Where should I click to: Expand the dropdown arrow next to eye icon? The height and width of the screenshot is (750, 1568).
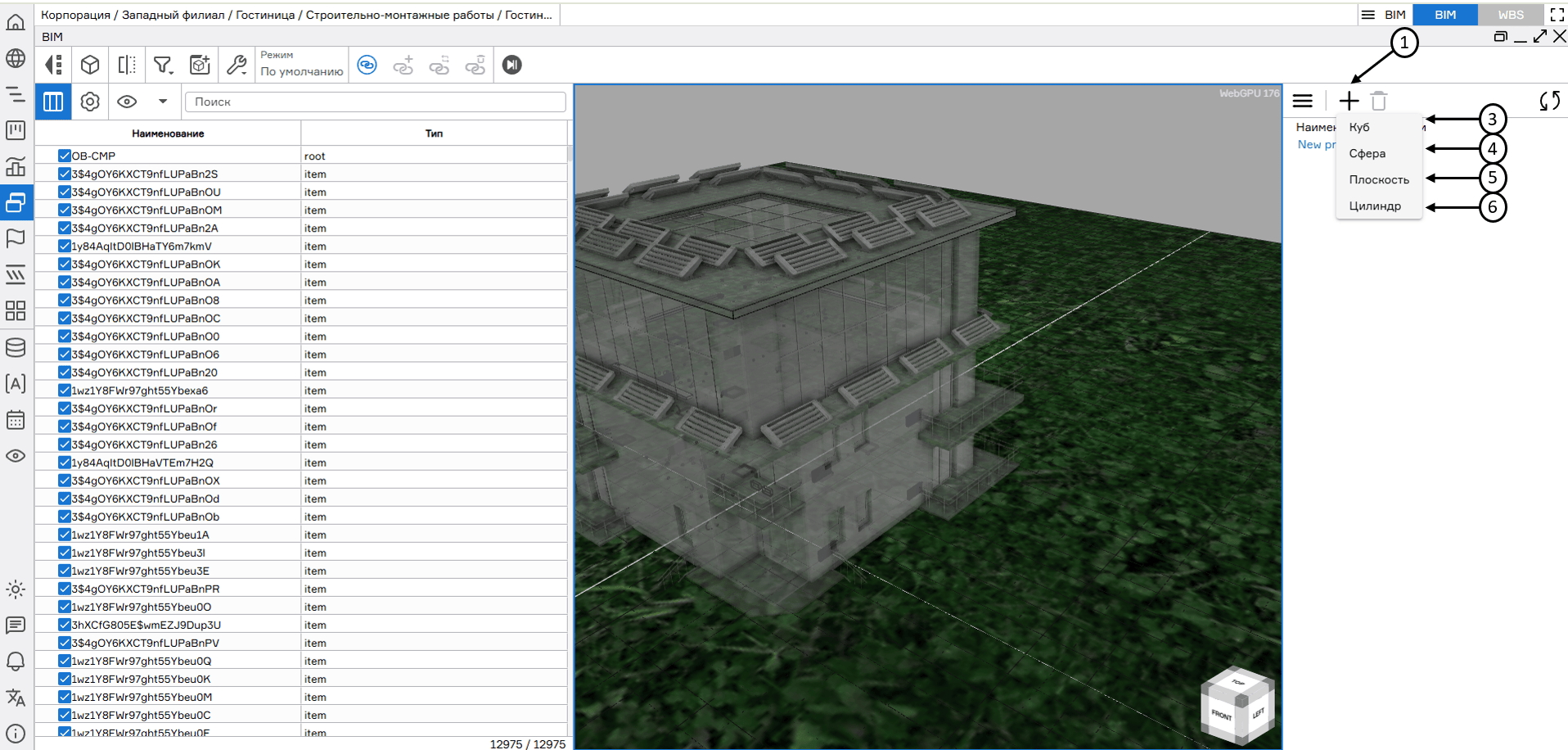[163, 102]
